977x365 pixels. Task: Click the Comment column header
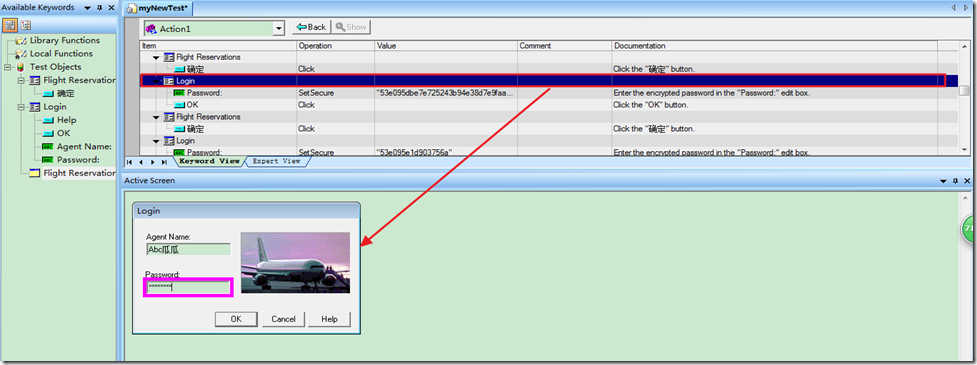[x=565, y=46]
